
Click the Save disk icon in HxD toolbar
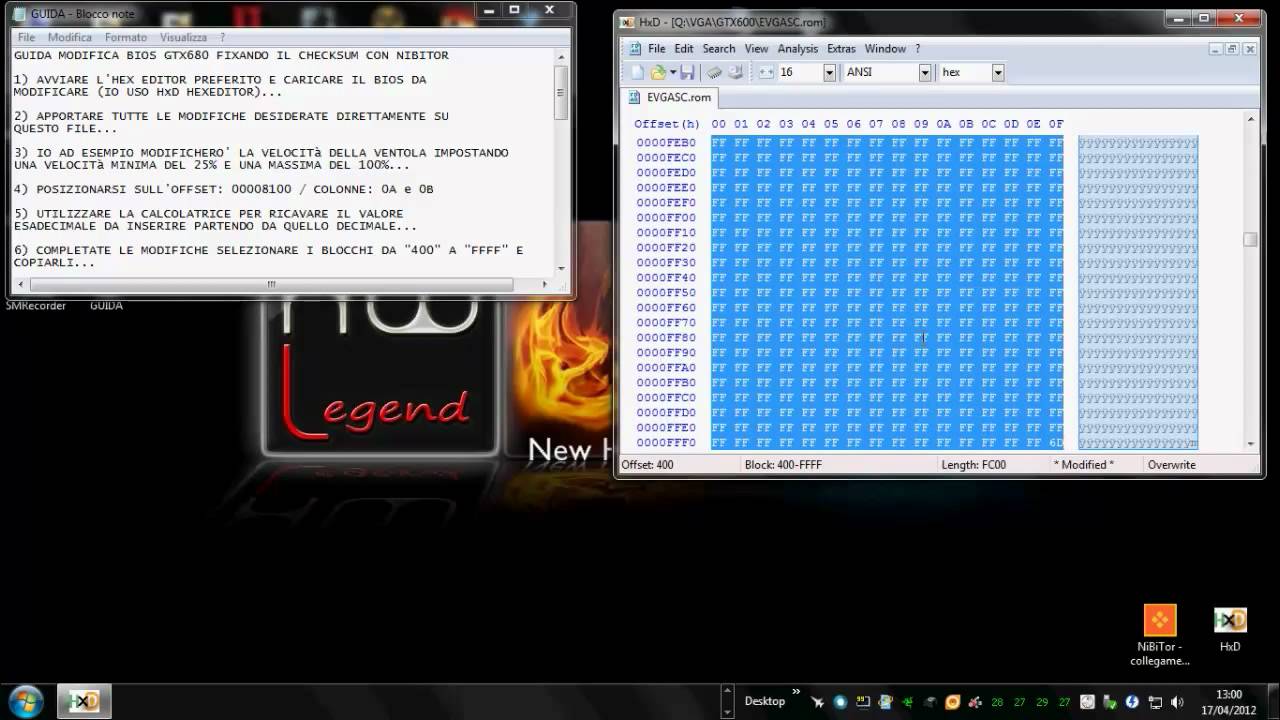click(x=687, y=72)
